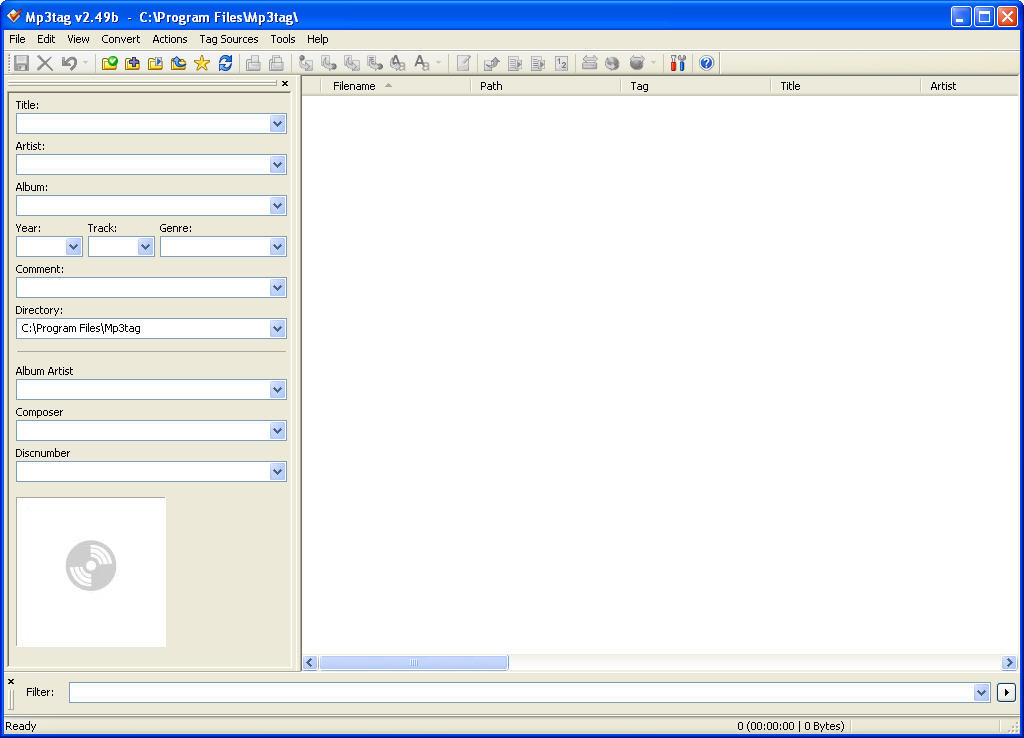The width and height of the screenshot is (1024, 738).
Task: Save the tag with the Save icon
Action: coord(21,62)
